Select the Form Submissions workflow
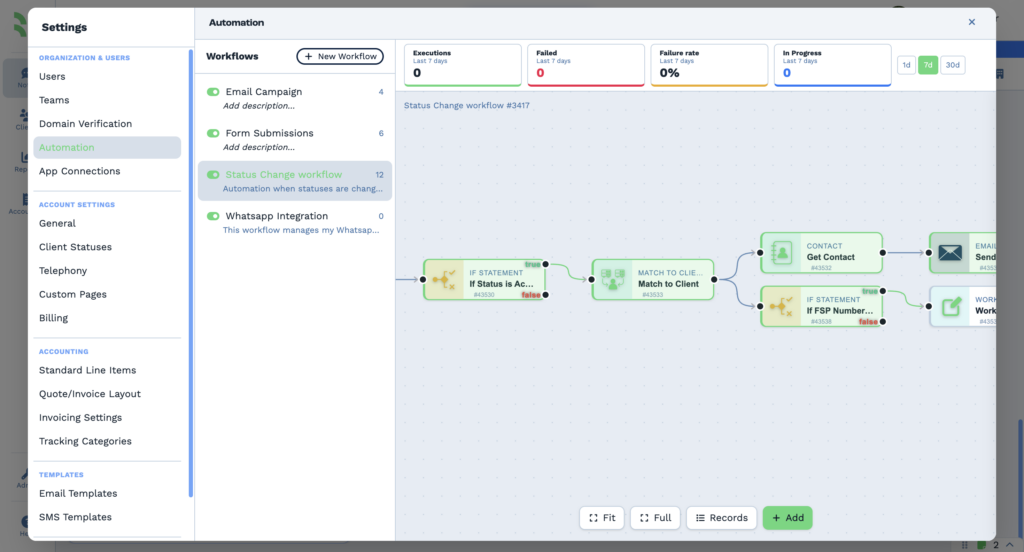The width and height of the screenshot is (1024, 552). coord(295,140)
